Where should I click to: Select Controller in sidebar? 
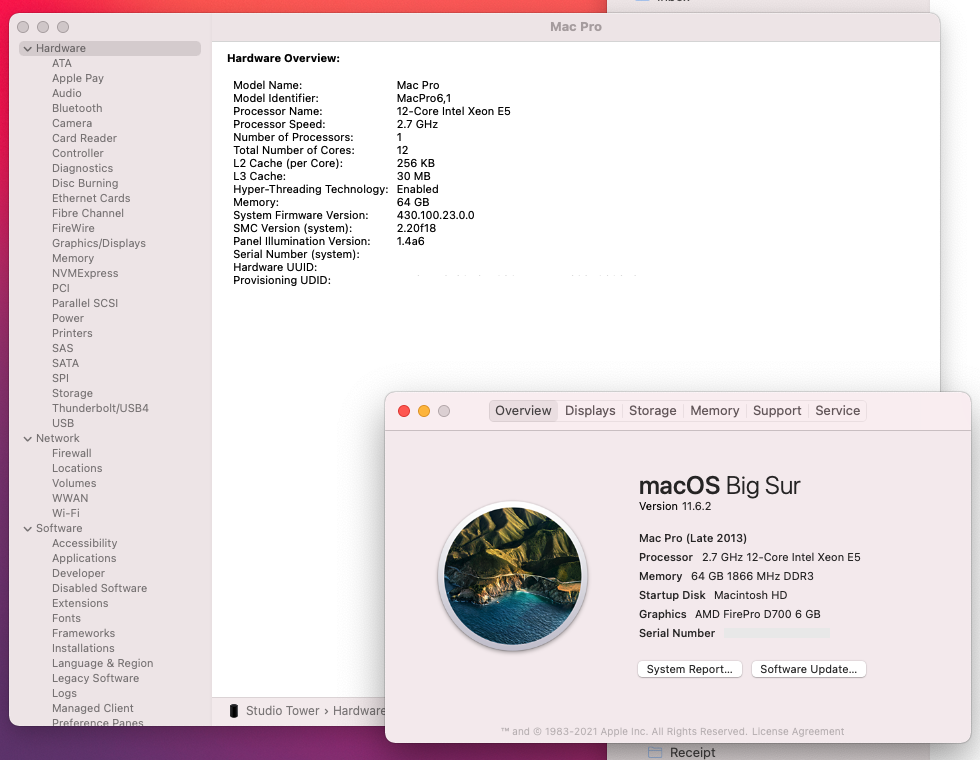tap(78, 153)
